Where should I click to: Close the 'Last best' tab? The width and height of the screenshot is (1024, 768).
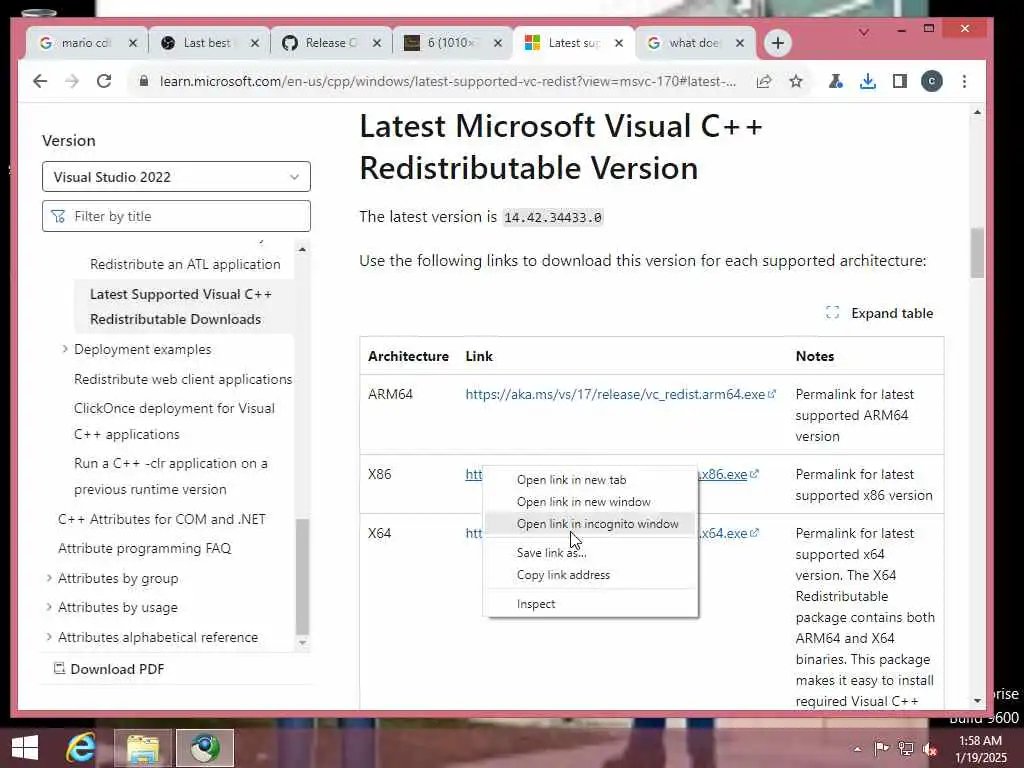[x=255, y=43]
